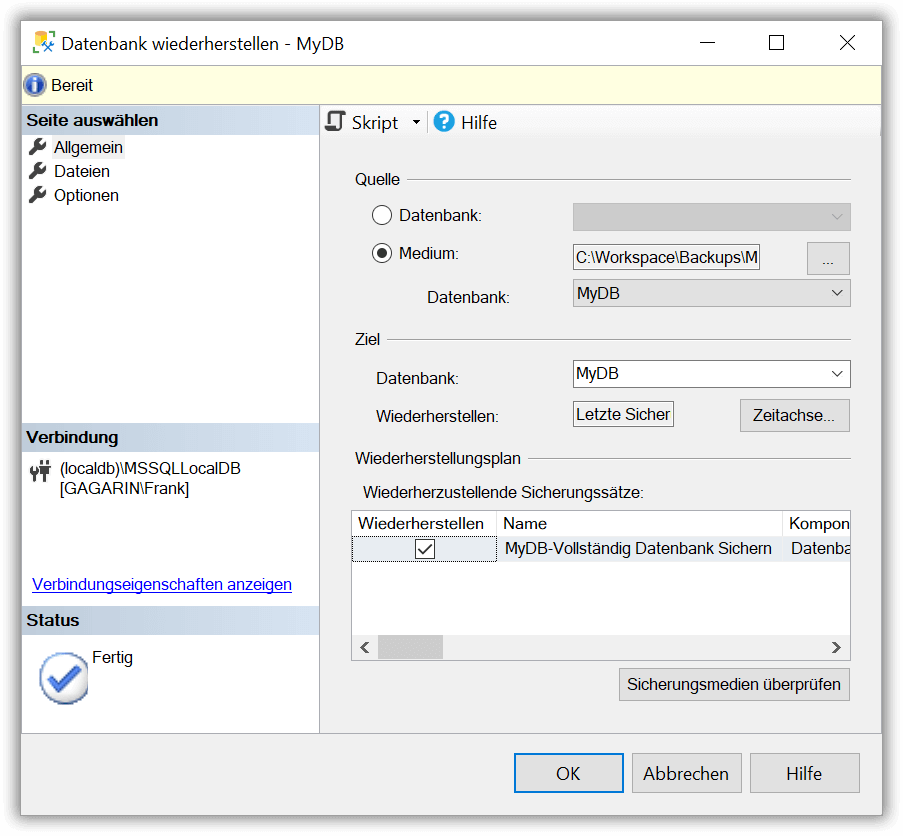Click the blue info icon beside Bereit

click(x=35, y=85)
